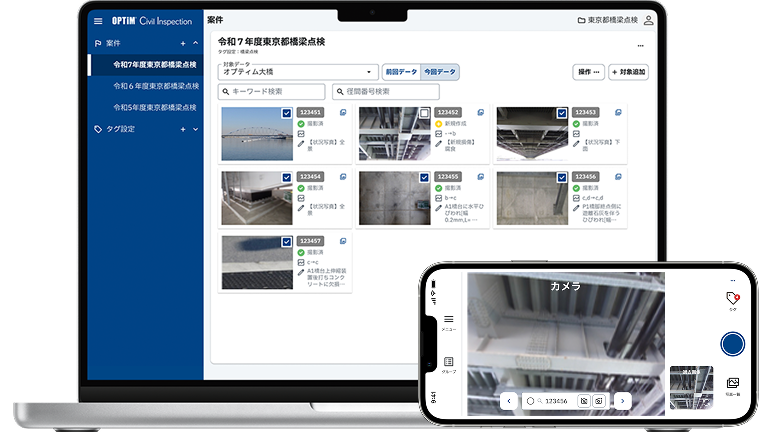Add a new タグ設定 with plus icon
The height and width of the screenshot is (432, 761).
click(x=183, y=129)
